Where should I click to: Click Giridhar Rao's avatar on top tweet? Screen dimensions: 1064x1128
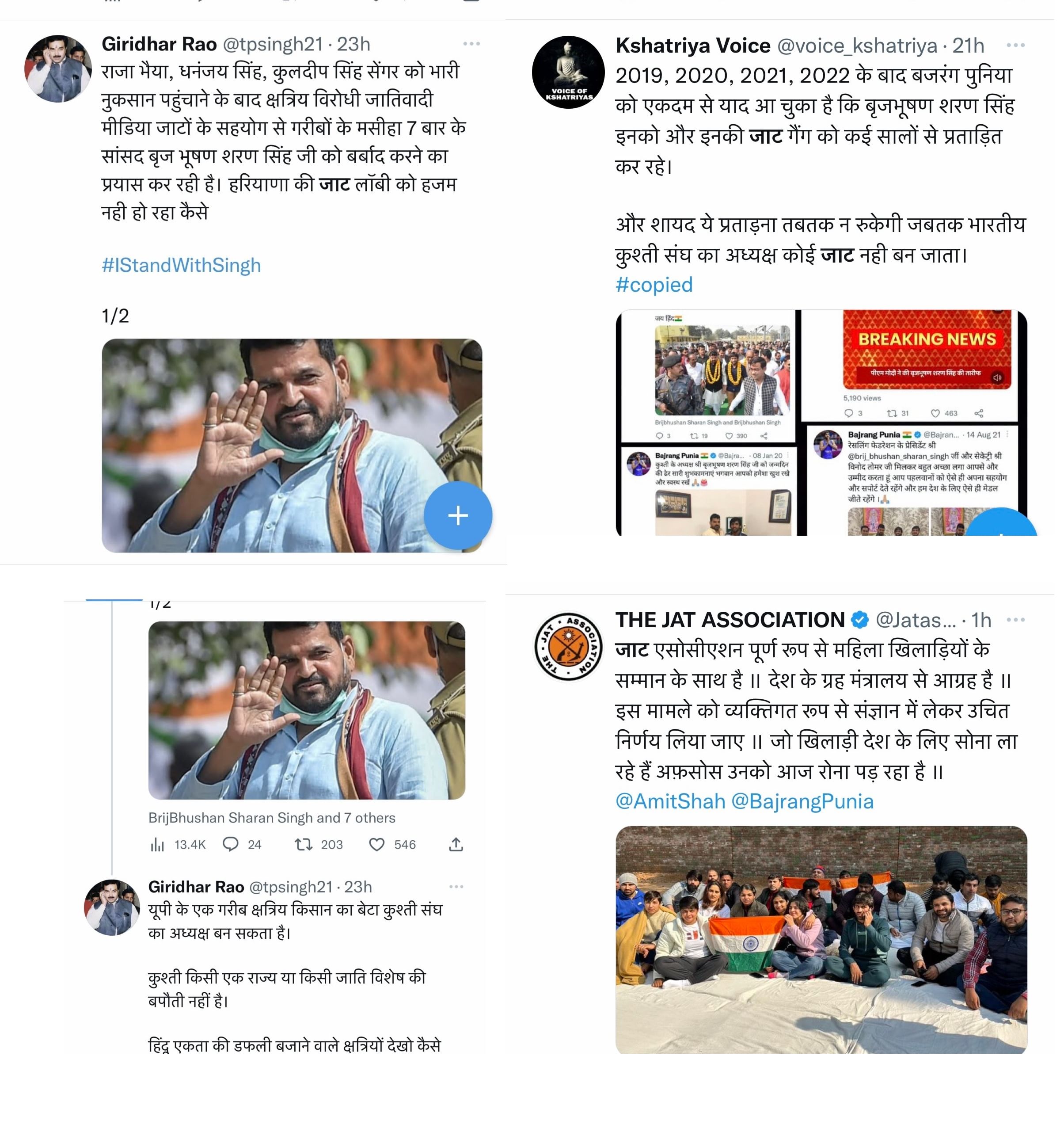click(58, 69)
